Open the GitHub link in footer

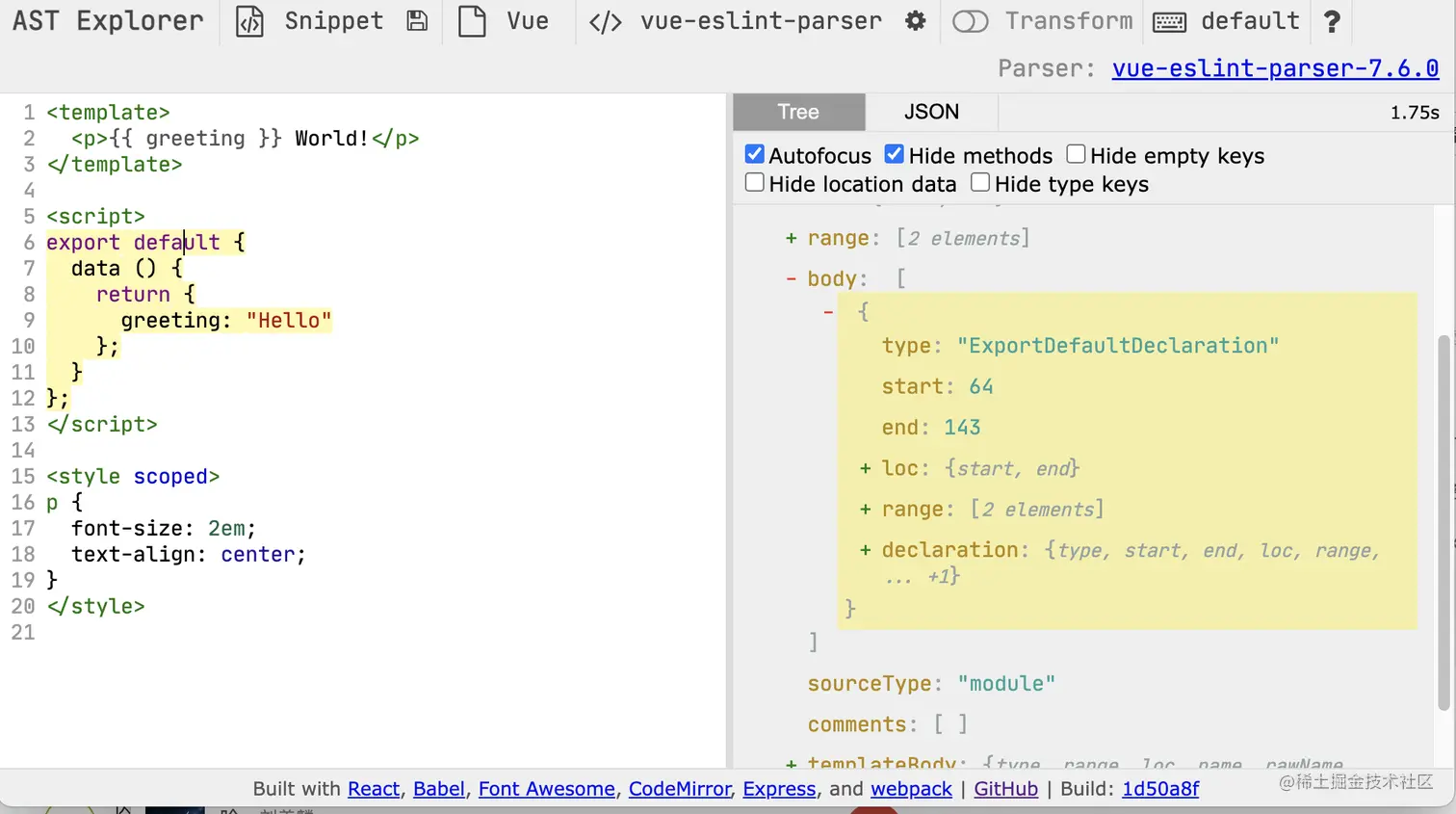(x=1005, y=789)
